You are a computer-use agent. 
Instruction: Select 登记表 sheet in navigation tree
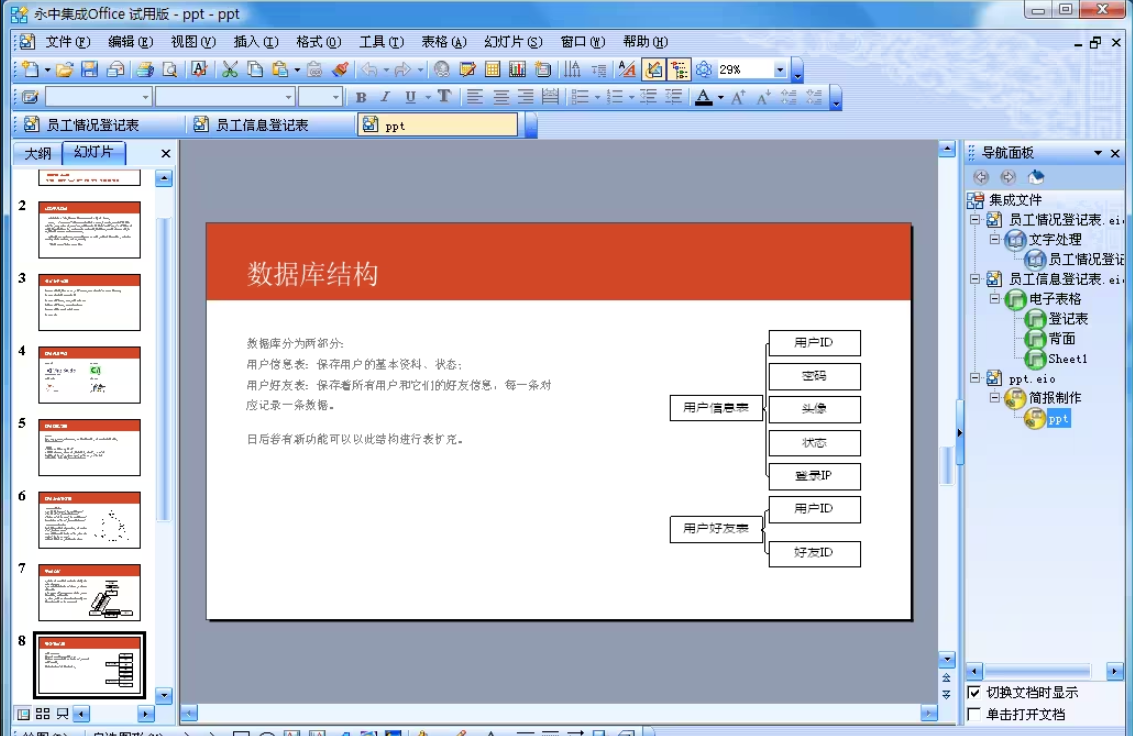(1067, 319)
